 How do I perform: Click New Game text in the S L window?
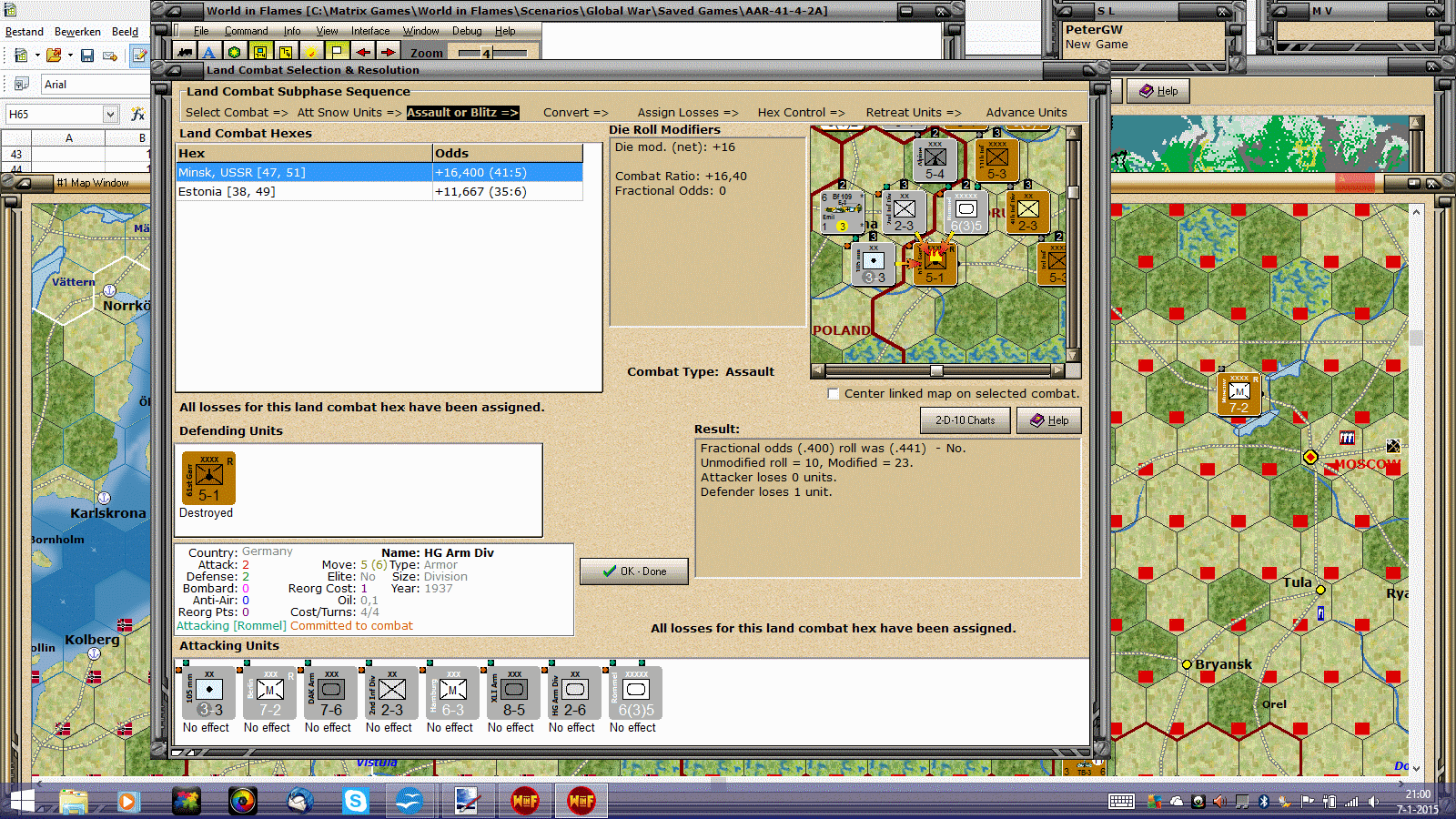tap(1097, 45)
